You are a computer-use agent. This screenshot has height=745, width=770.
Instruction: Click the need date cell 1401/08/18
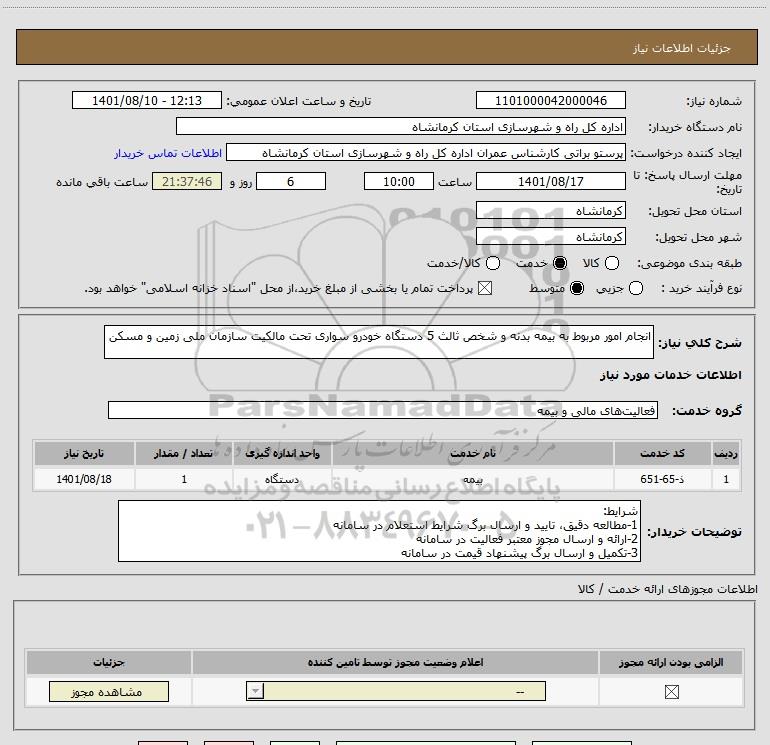(x=84, y=479)
